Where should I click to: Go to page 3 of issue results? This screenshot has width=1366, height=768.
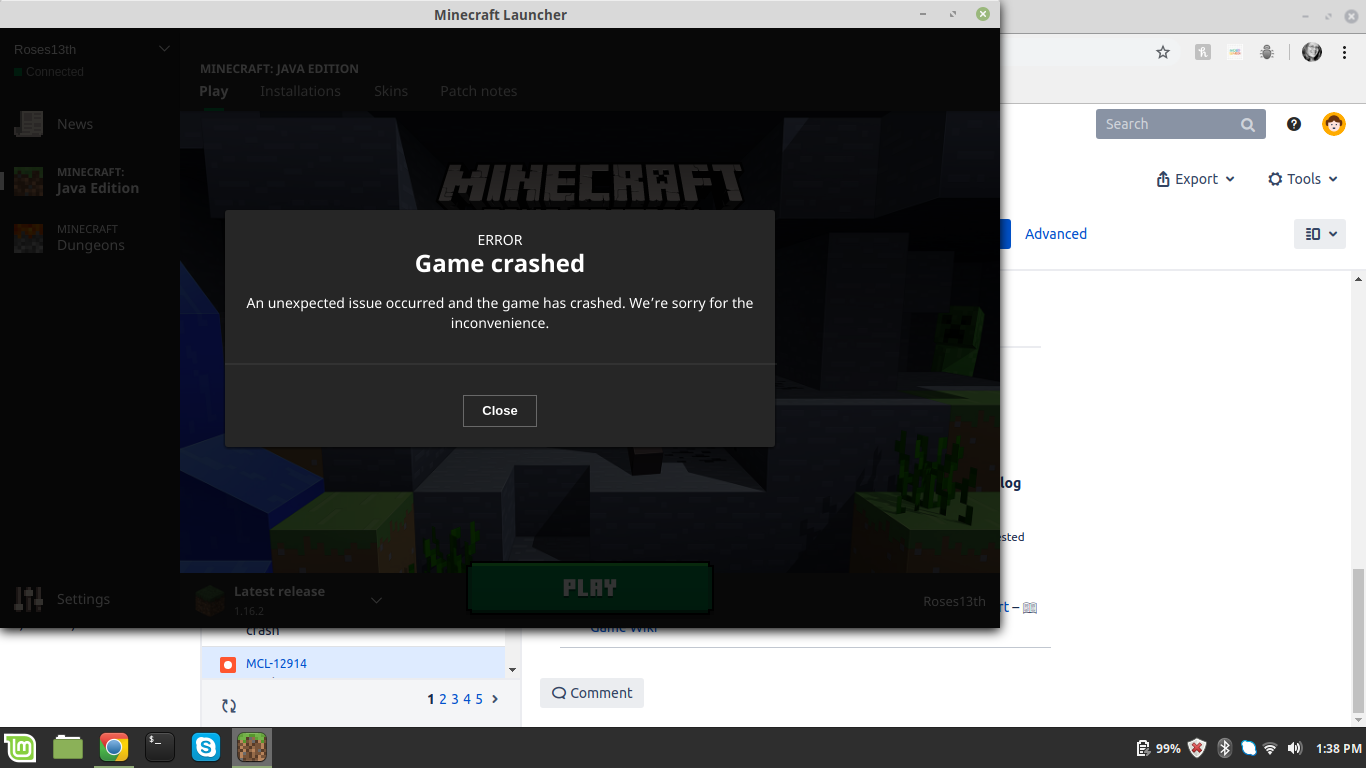click(455, 699)
